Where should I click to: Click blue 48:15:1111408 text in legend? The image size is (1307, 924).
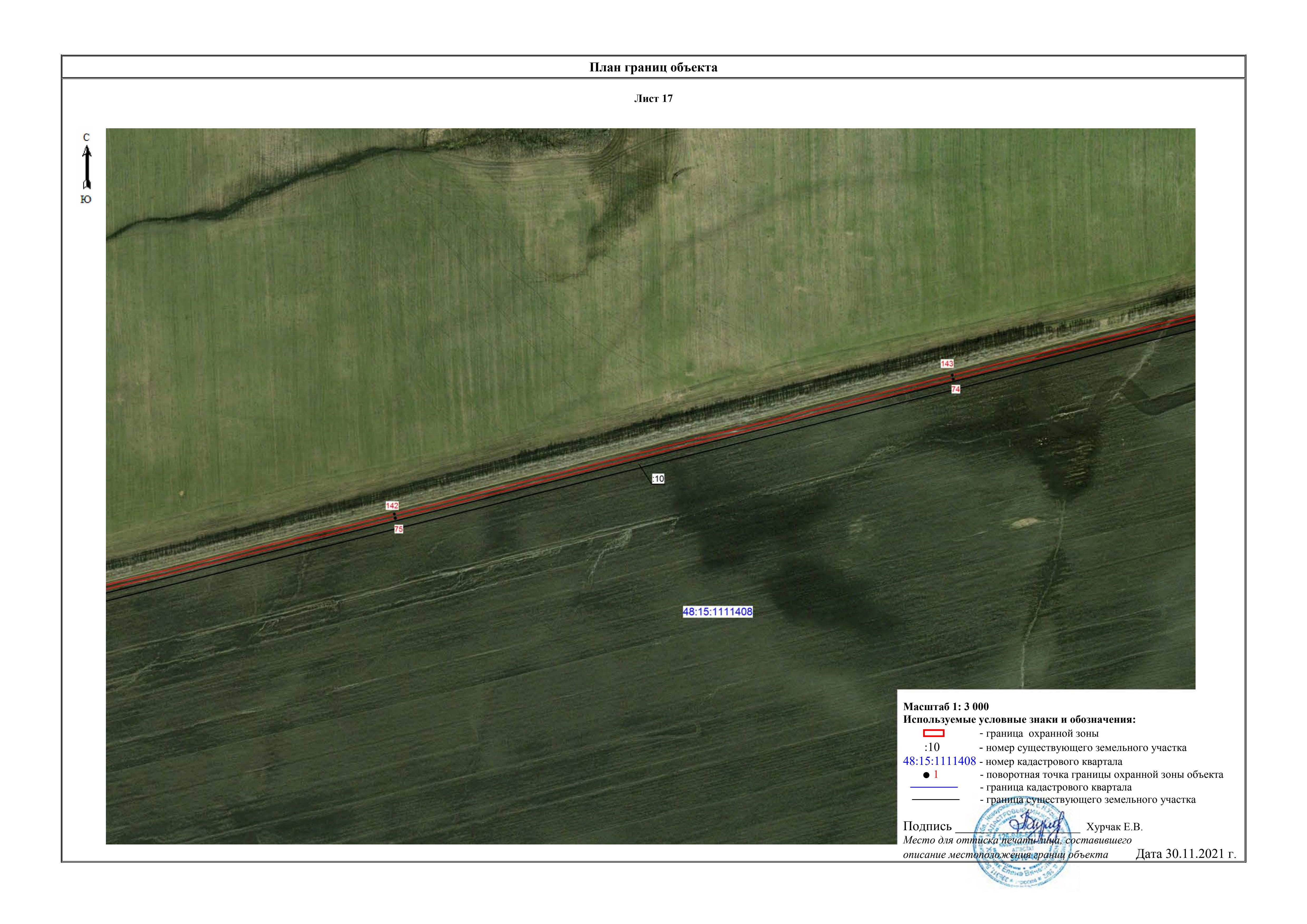click(x=939, y=761)
